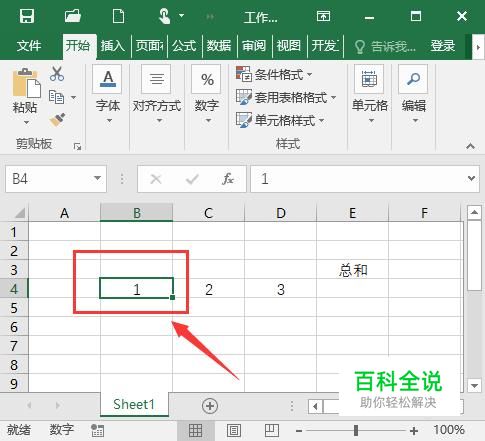This screenshot has height=441, width=485.
Task: Click the Cut scissors icon
Action: pyautogui.click(x=57, y=74)
